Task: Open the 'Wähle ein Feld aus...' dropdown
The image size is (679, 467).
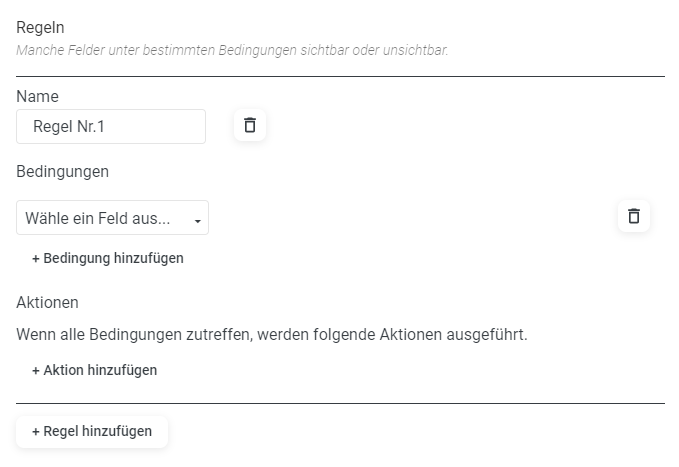Action: tap(112, 217)
